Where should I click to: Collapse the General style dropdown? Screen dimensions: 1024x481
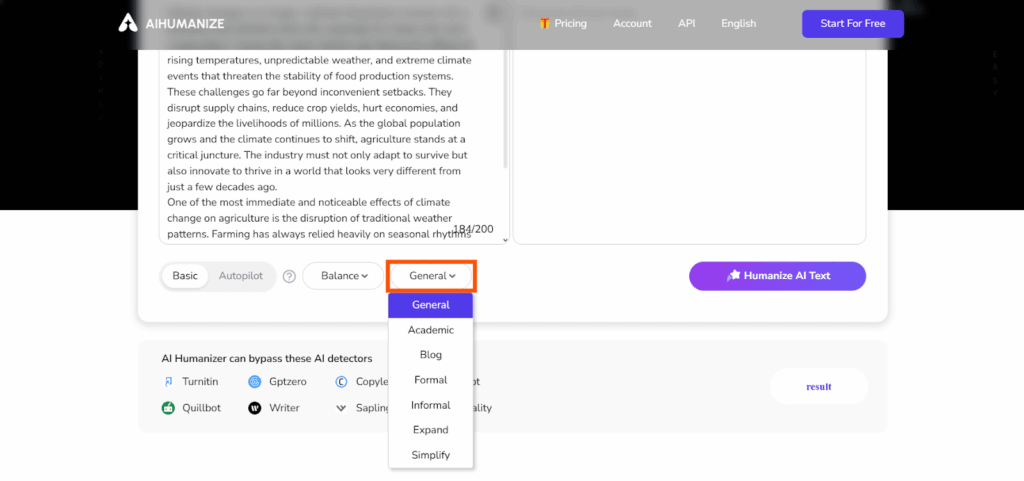click(x=432, y=276)
